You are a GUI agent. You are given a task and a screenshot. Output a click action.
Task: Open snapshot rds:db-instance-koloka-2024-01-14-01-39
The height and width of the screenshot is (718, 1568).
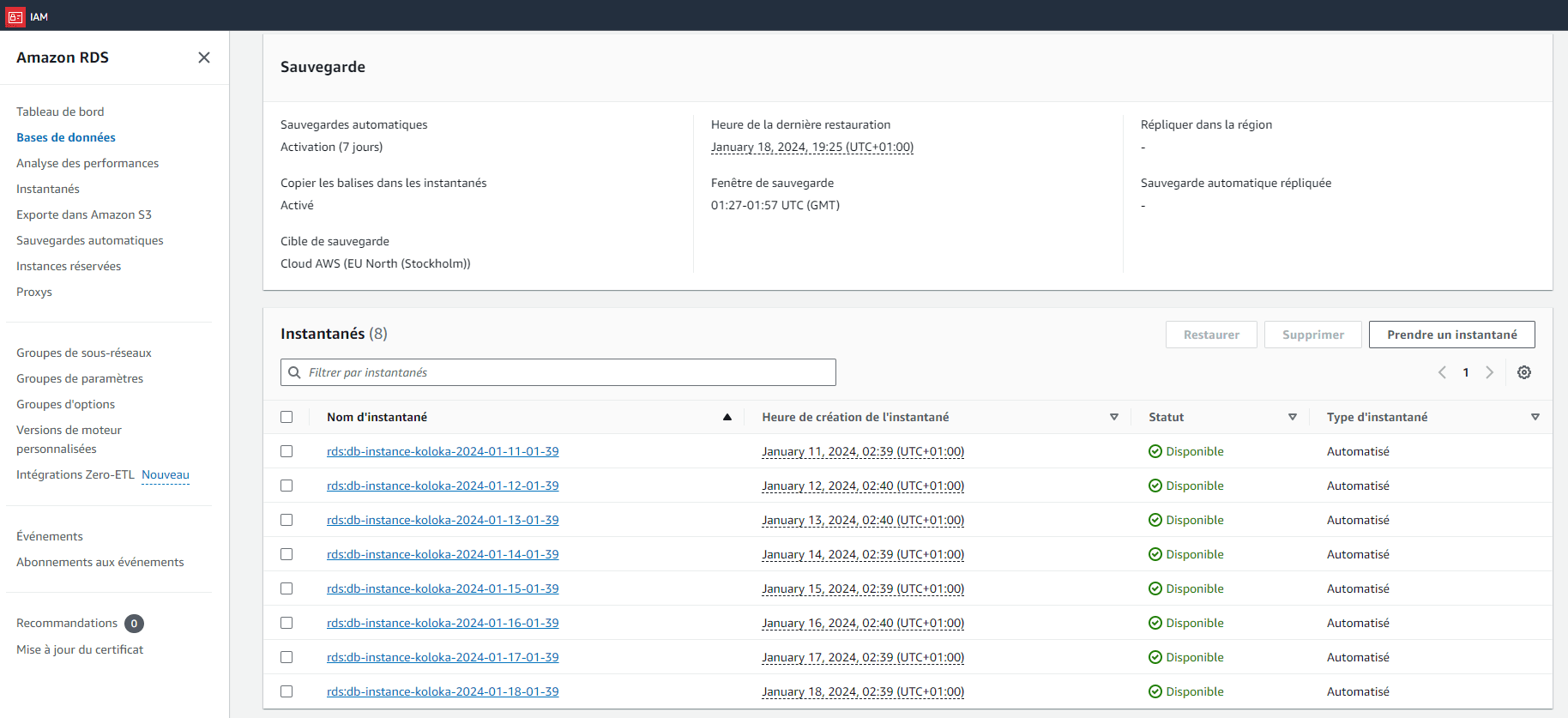pyautogui.click(x=443, y=554)
